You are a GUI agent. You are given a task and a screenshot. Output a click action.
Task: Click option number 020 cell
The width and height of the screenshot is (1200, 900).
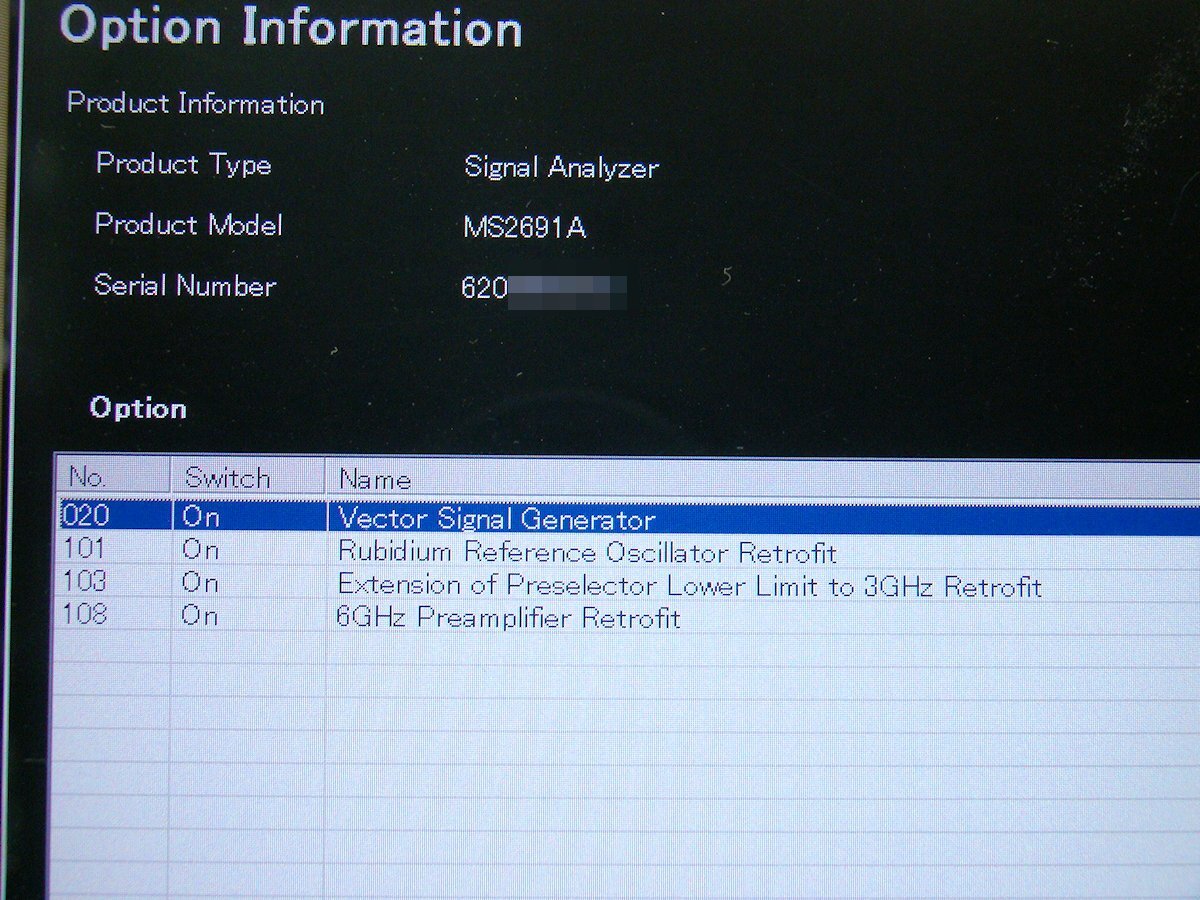tap(86, 516)
